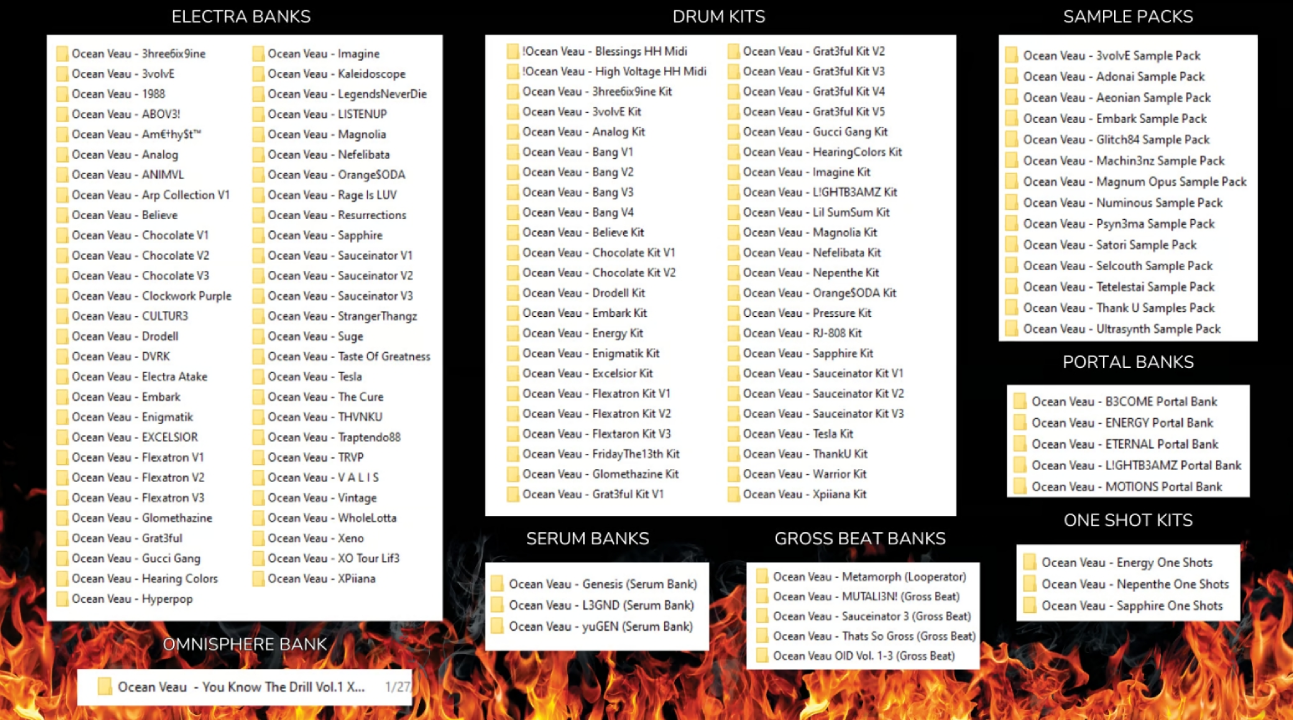
Task: Click folder icon beside Xpiiana Kit
Action: tap(733, 494)
